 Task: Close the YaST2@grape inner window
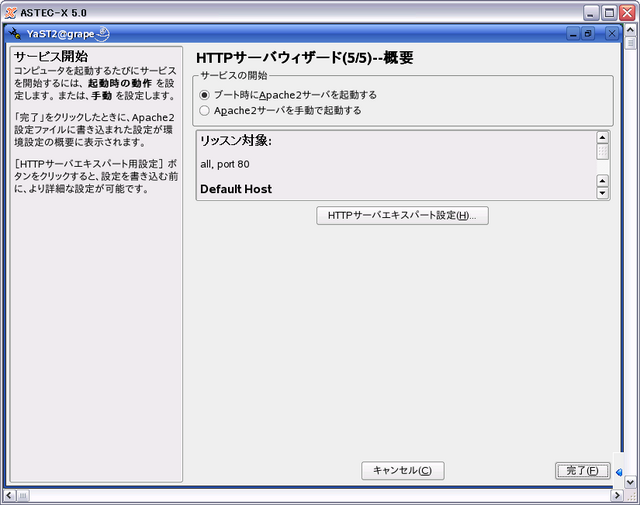point(611,33)
